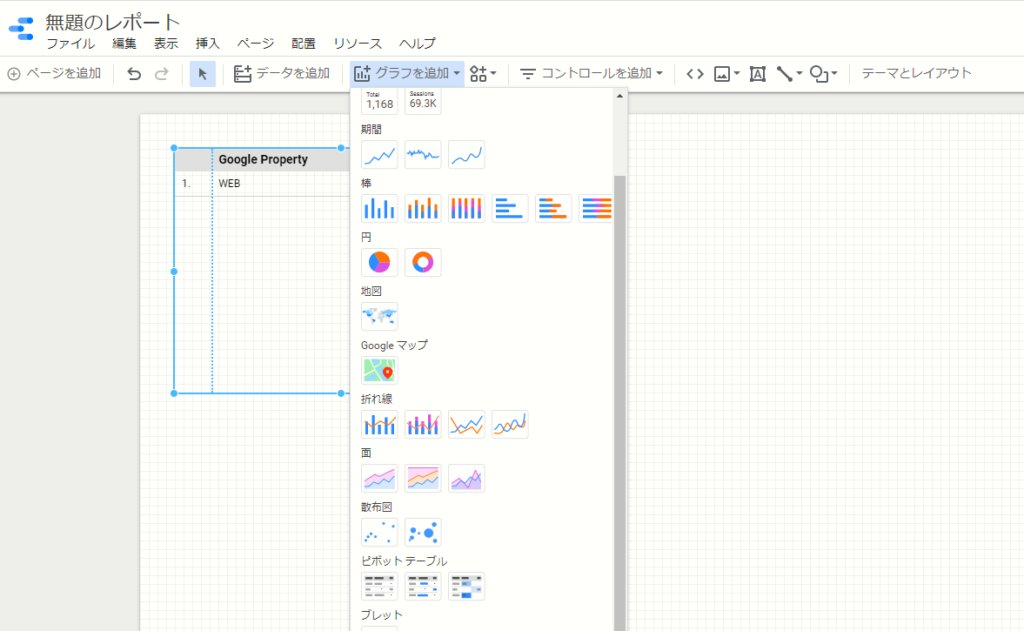
Task: Insert a stacked column chart
Action: pyautogui.click(x=423, y=208)
